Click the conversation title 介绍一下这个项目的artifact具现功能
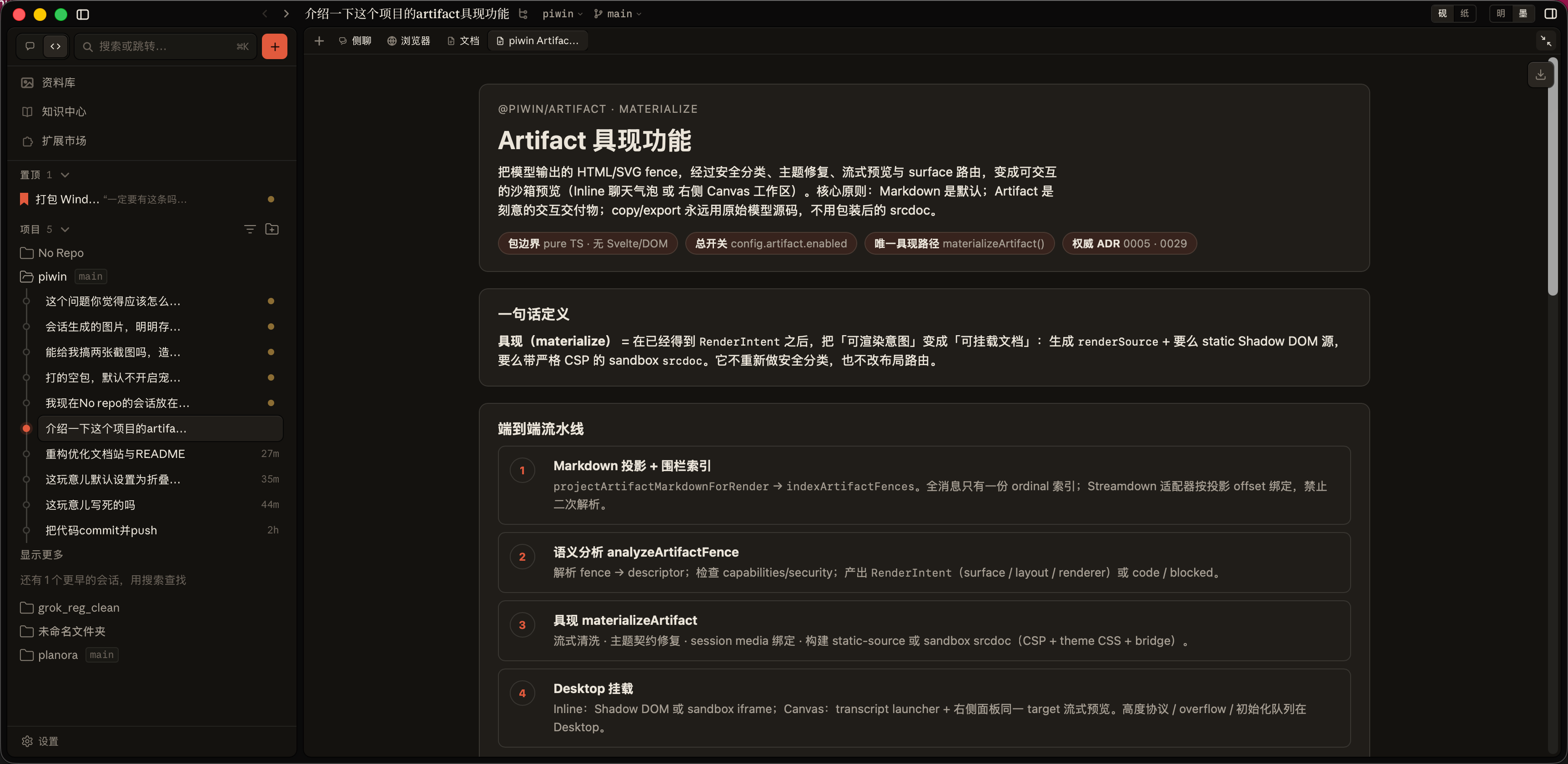 tap(407, 13)
